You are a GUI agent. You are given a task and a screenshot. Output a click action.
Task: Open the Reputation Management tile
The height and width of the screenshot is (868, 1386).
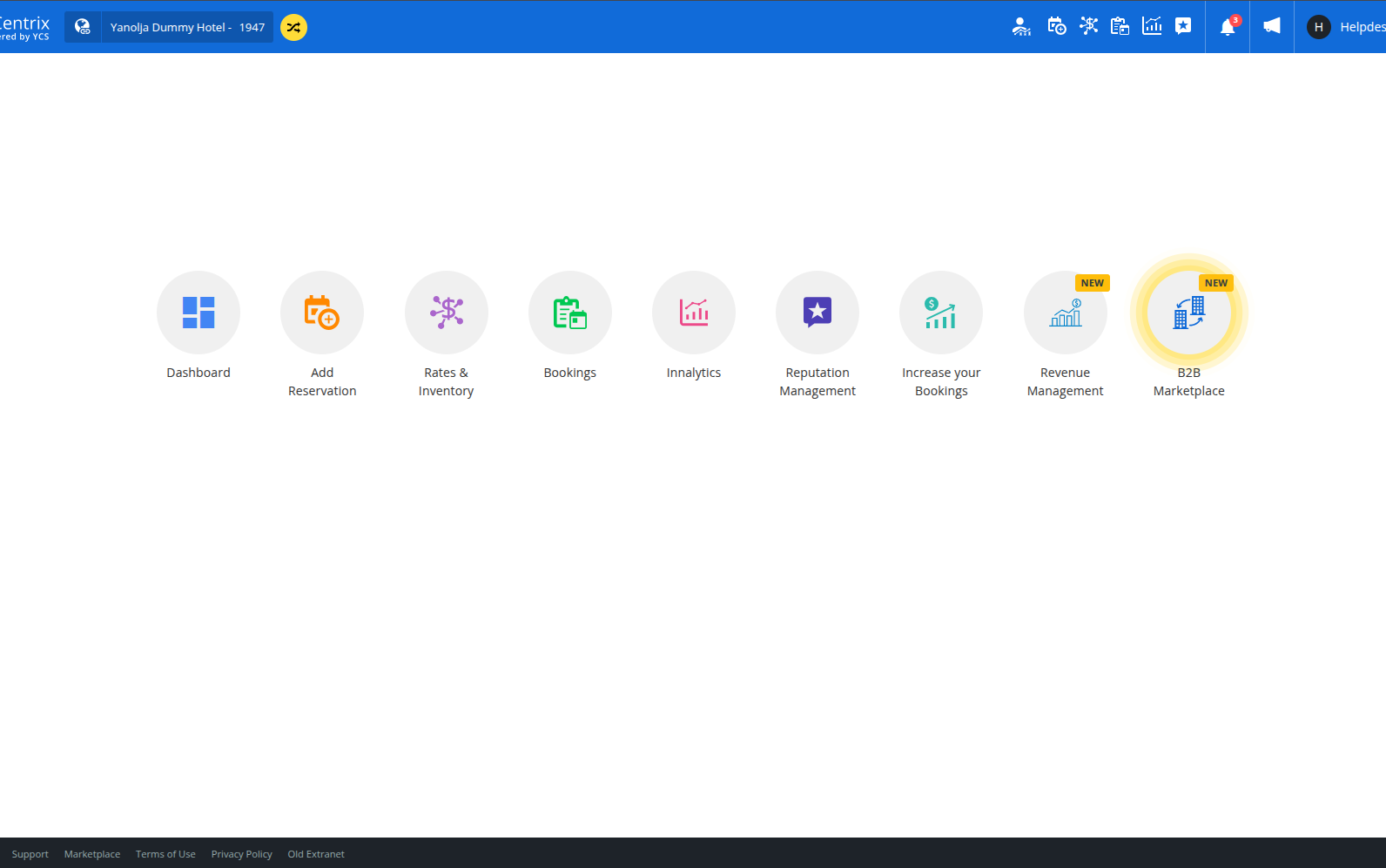[x=817, y=313]
